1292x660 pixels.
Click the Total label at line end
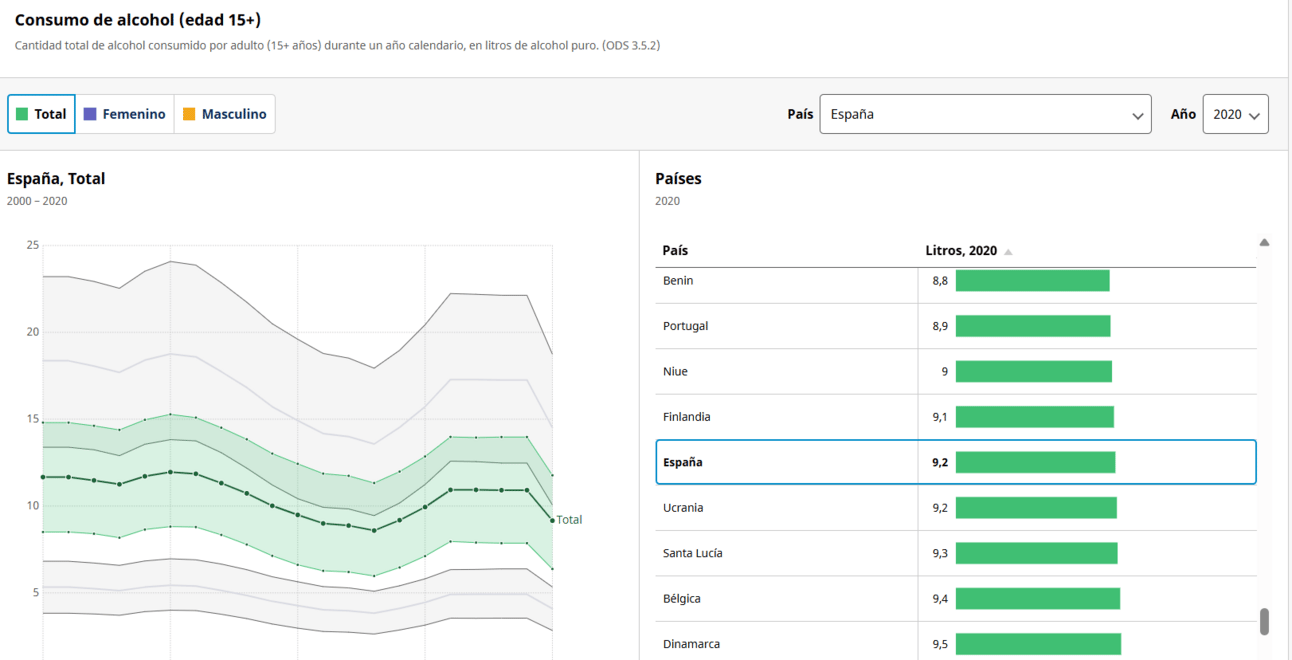click(569, 520)
